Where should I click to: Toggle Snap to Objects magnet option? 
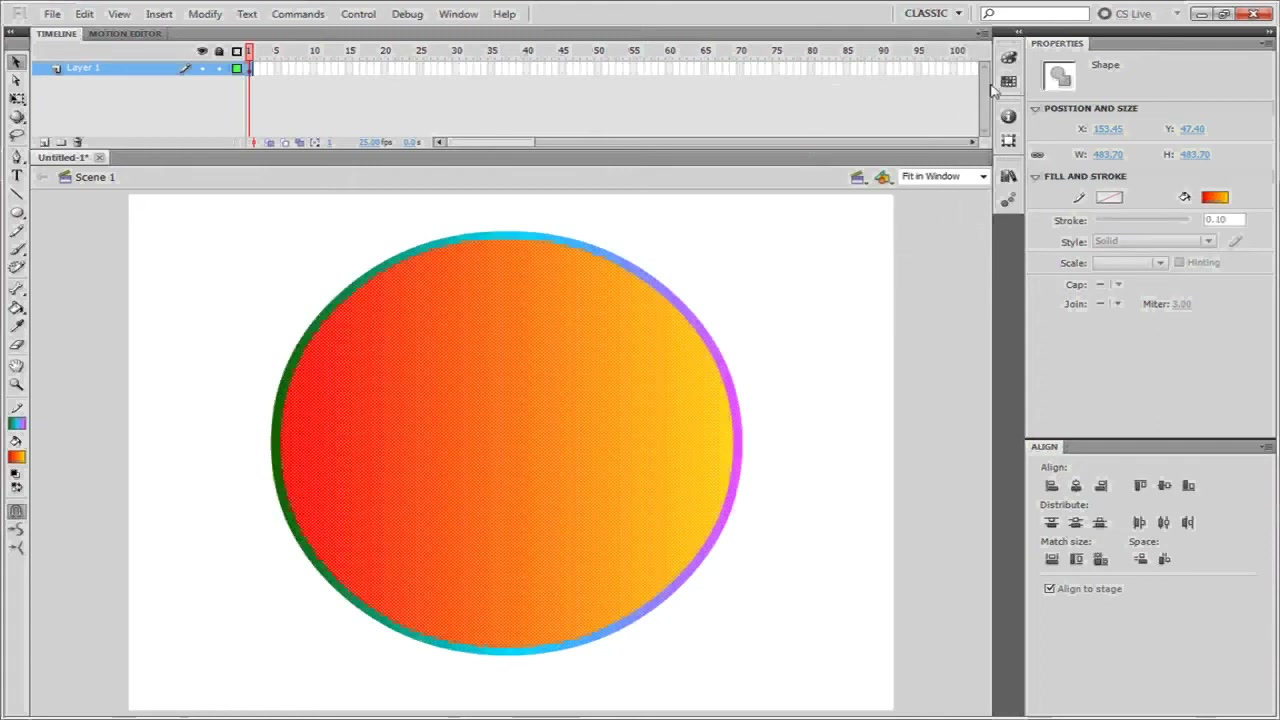click(x=16, y=512)
